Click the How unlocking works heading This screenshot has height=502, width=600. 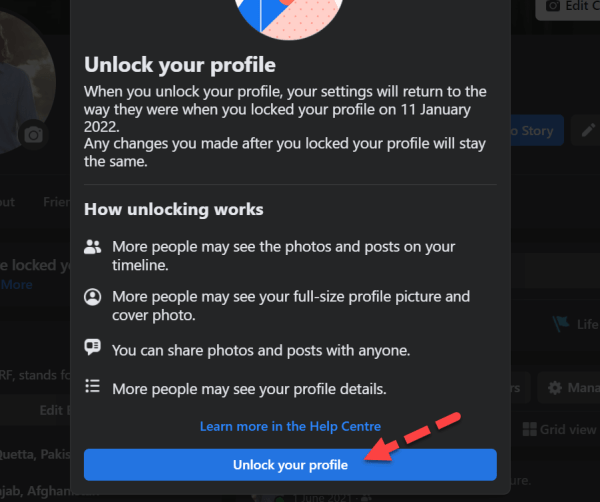pyautogui.click(x=174, y=209)
